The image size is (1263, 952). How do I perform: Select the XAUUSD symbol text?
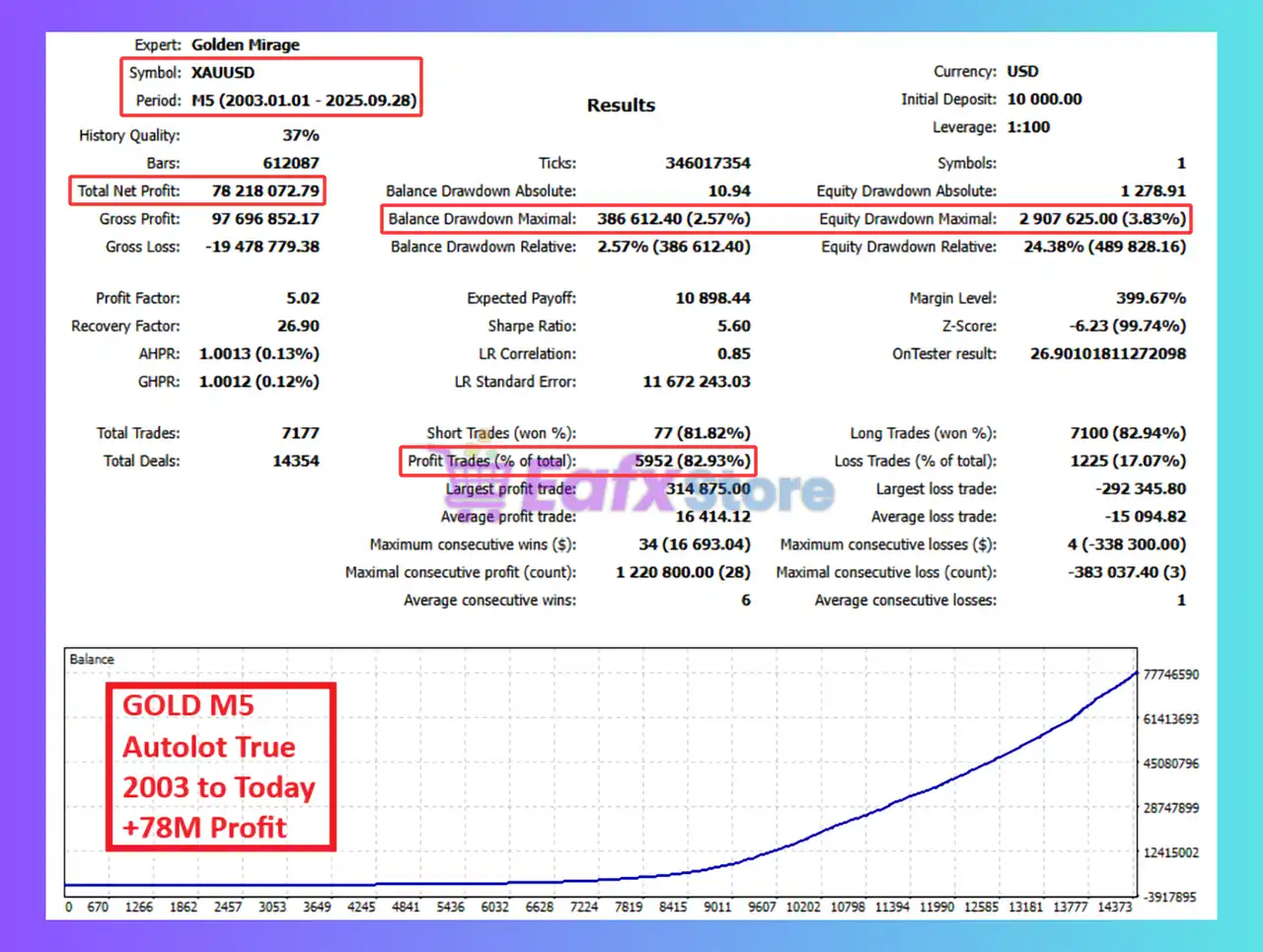click(x=223, y=73)
